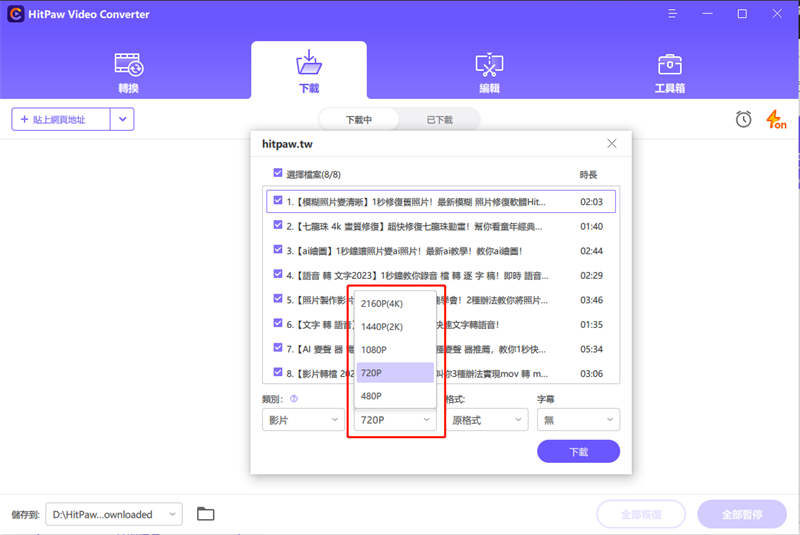The height and width of the screenshot is (535, 800).
Task: Expand the paste URL dropdown arrow
Action: (122, 119)
